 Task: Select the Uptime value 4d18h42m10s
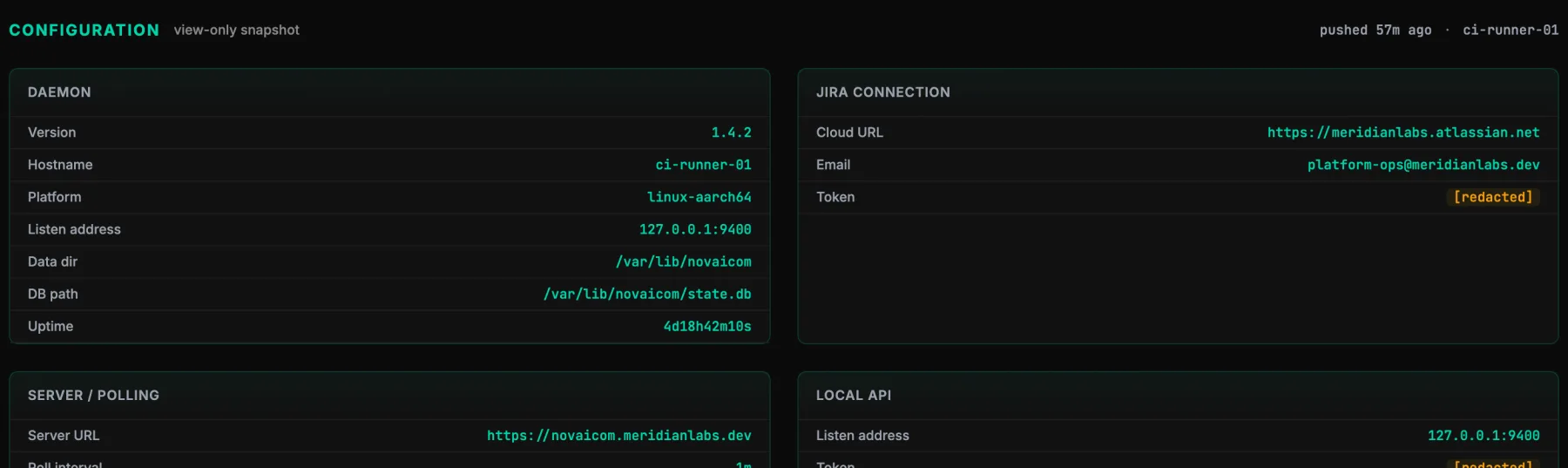(x=707, y=326)
